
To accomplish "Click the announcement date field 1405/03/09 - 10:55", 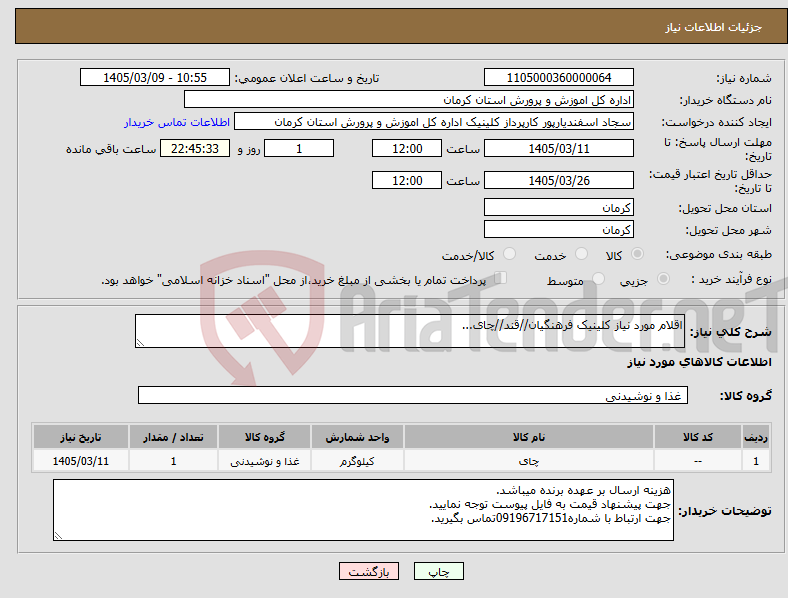I will coord(155,77).
